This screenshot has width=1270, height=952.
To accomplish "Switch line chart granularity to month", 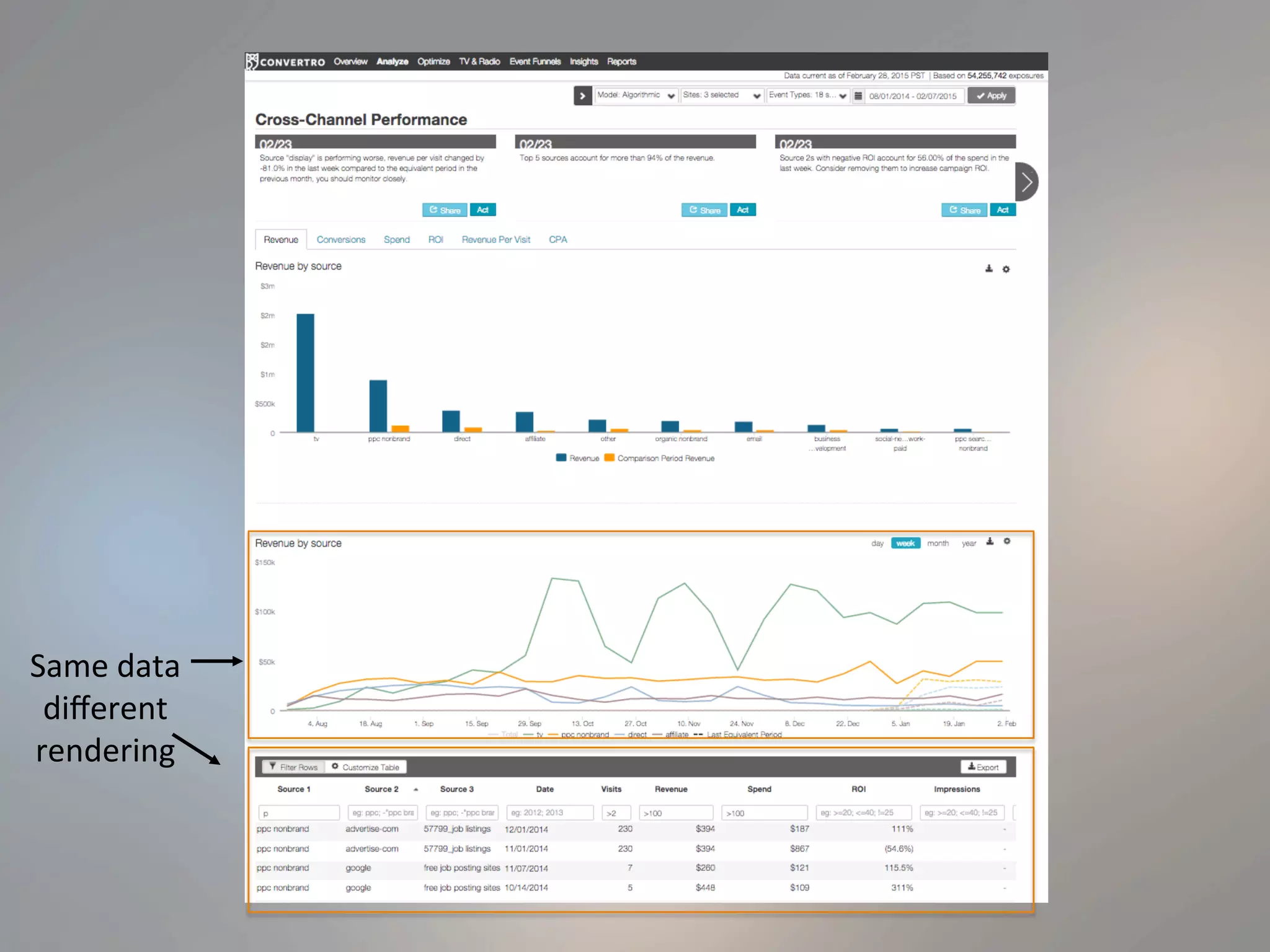I will pos(938,544).
